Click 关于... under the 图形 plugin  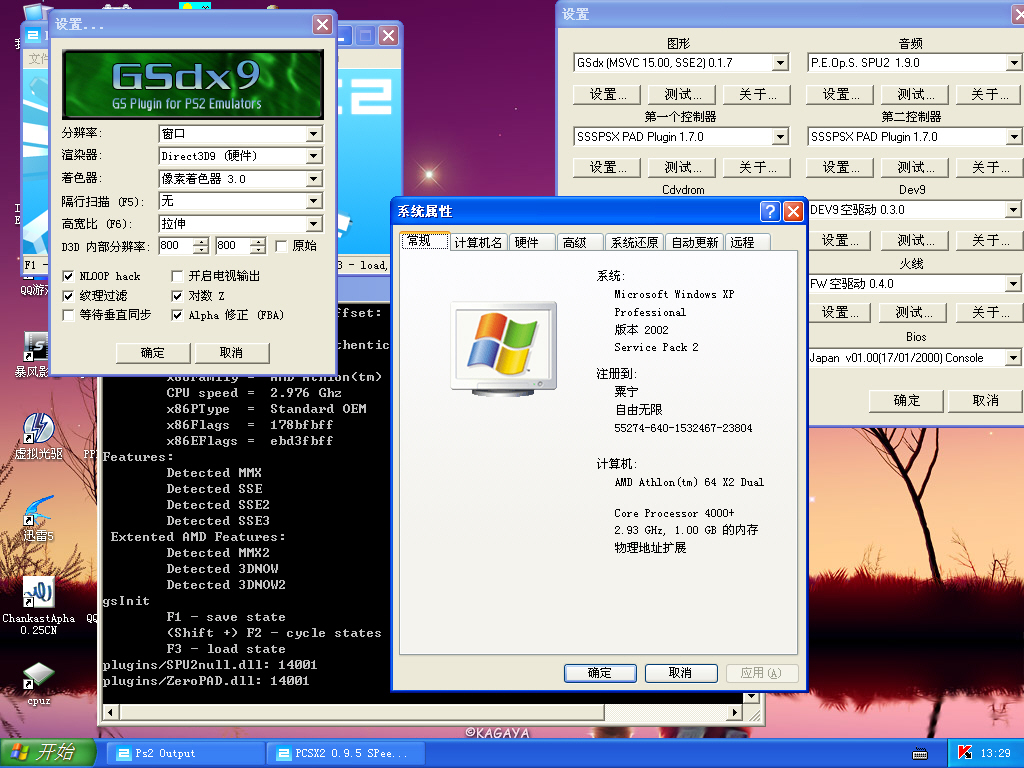click(757, 94)
